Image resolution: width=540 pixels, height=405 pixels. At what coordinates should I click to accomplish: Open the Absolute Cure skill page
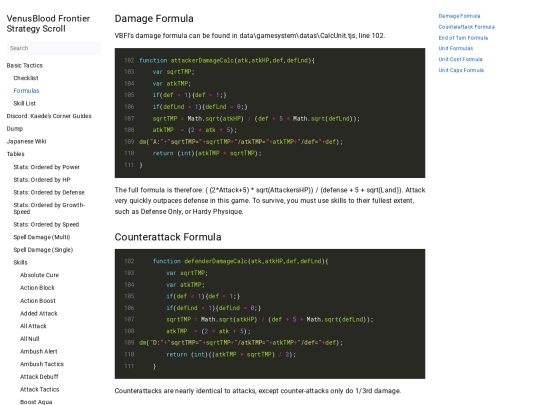coord(40,275)
